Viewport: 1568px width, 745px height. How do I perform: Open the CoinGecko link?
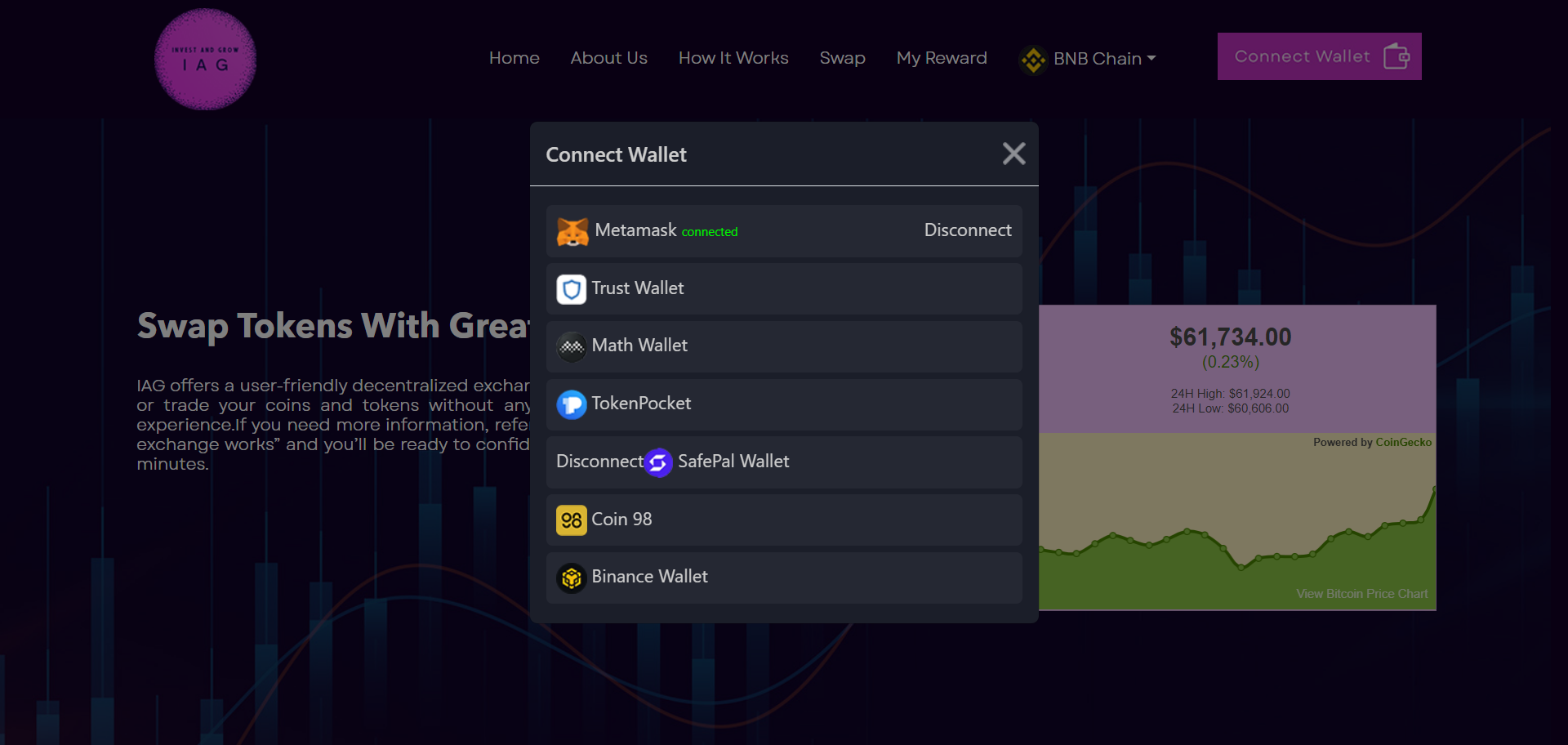(1403, 442)
